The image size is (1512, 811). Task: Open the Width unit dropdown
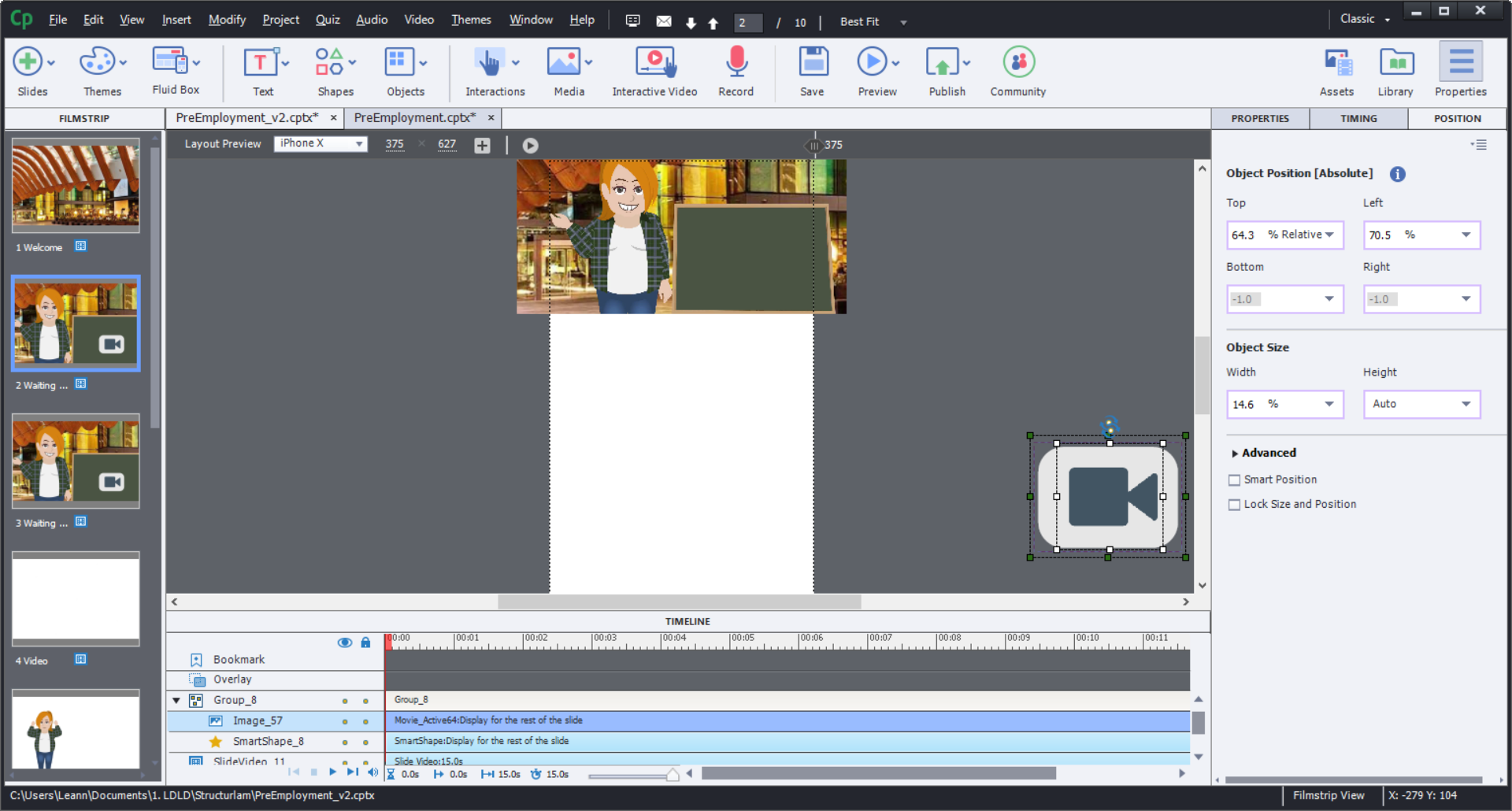click(1329, 404)
